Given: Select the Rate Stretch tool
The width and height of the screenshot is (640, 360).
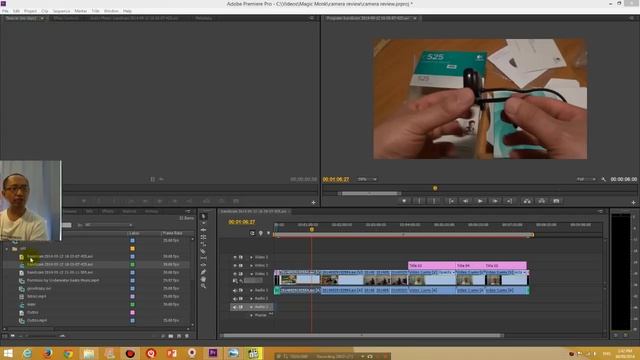Looking at the screenshot, I should [x=203, y=244].
